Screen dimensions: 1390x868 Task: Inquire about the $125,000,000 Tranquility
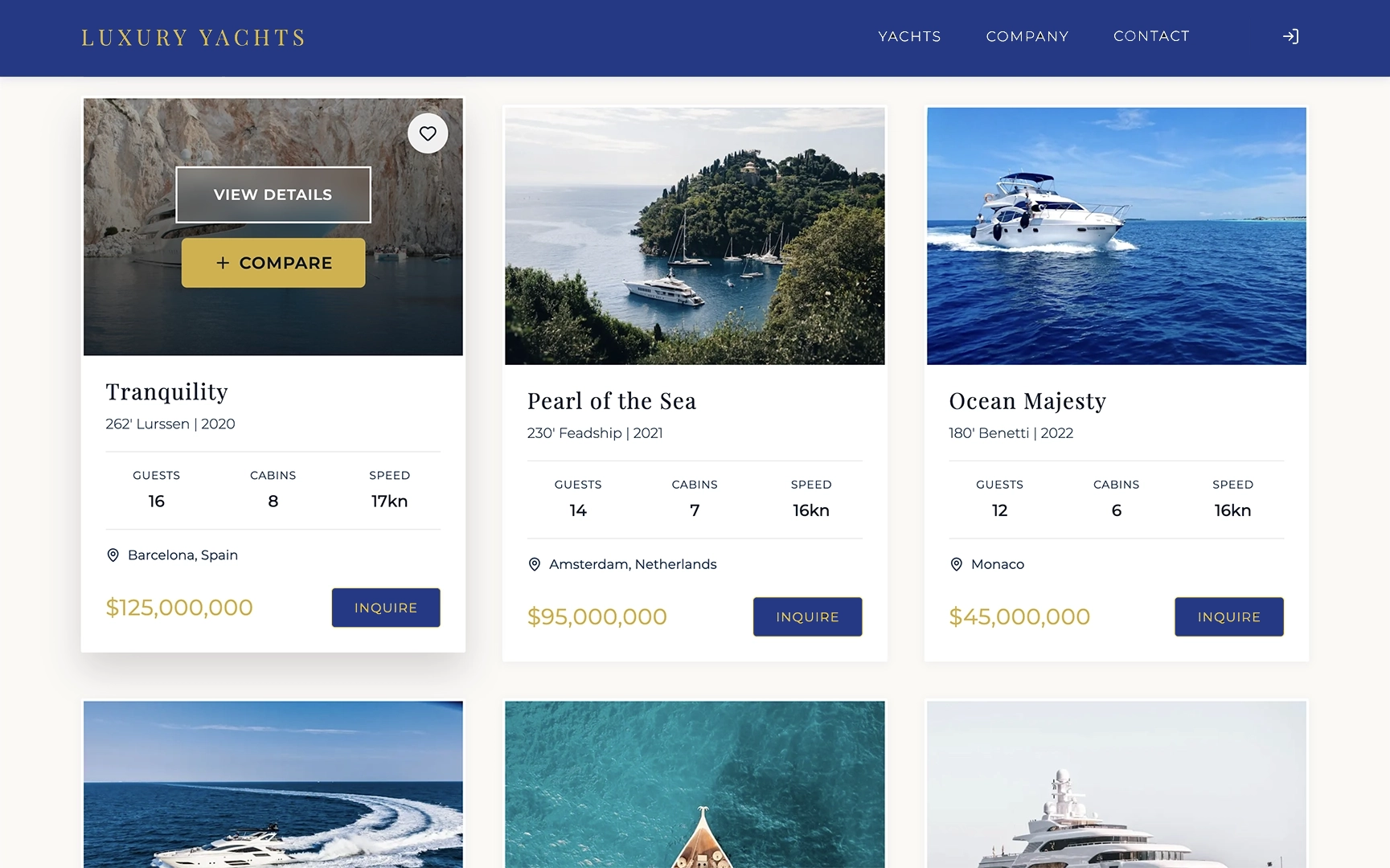coord(386,608)
